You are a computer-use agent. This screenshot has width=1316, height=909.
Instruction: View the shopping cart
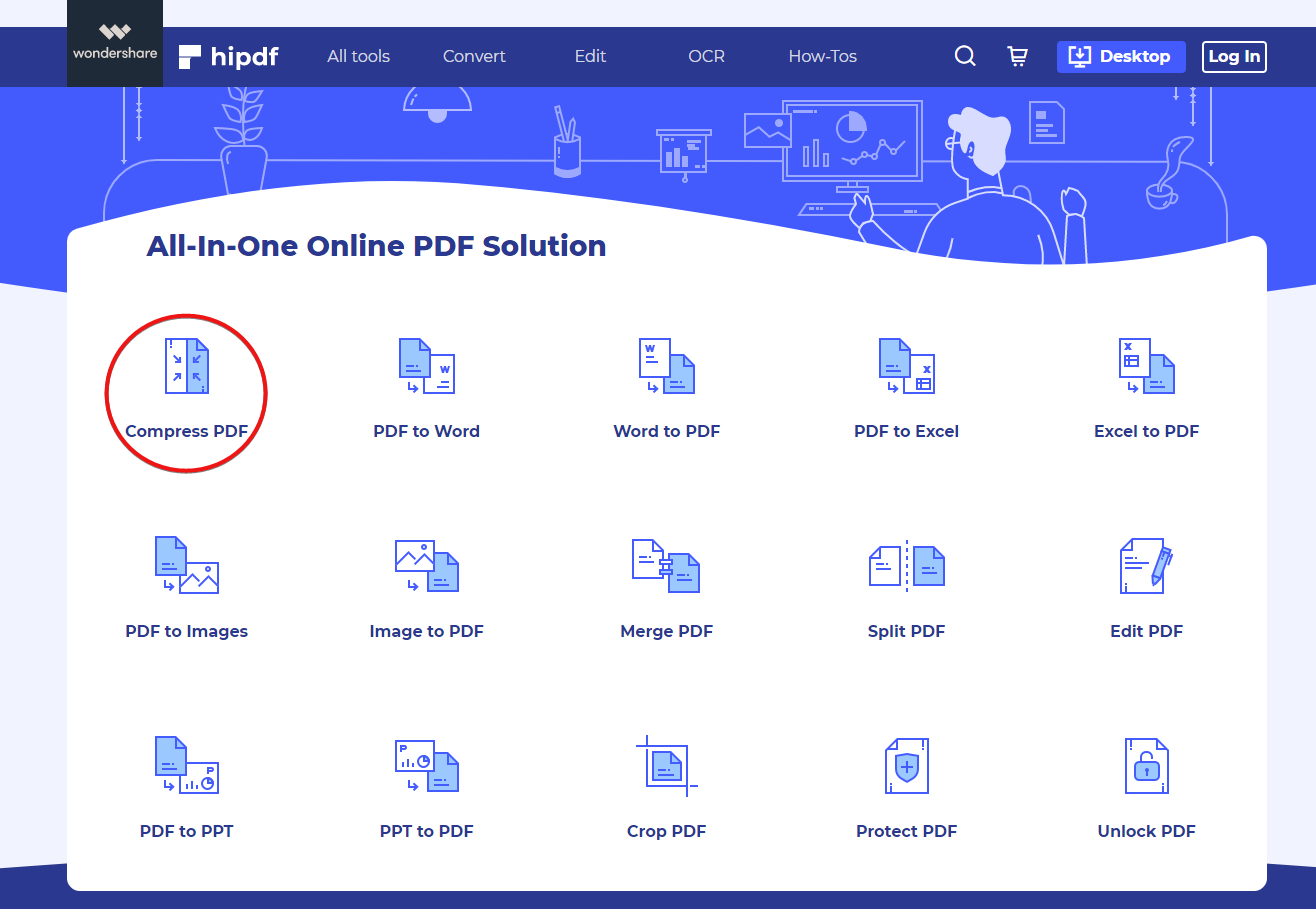1018,57
